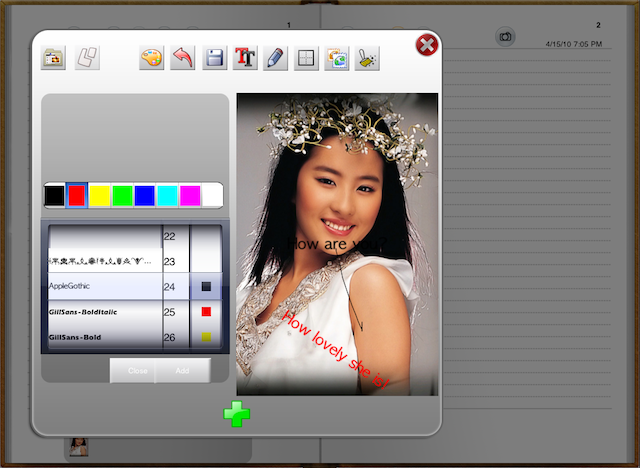Image resolution: width=640 pixels, height=468 pixels.
Task: Choose the pencil drawing tool
Action: click(275, 58)
